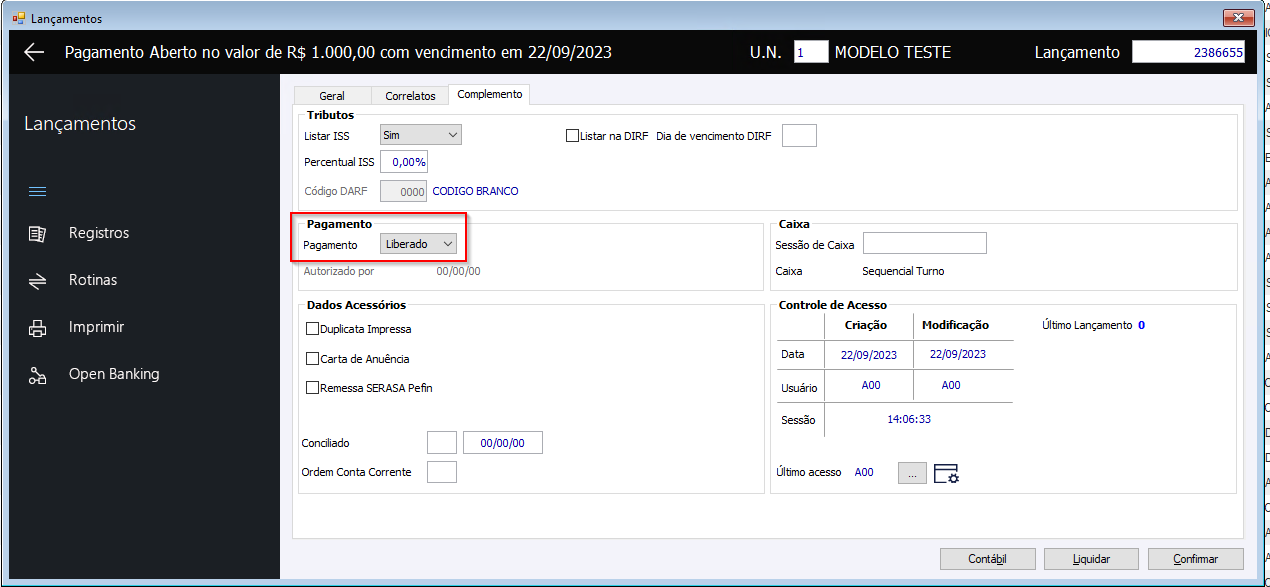The width and height of the screenshot is (1270, 587).
Task: Click the Liquidar button
Action: coord(1092,559)
